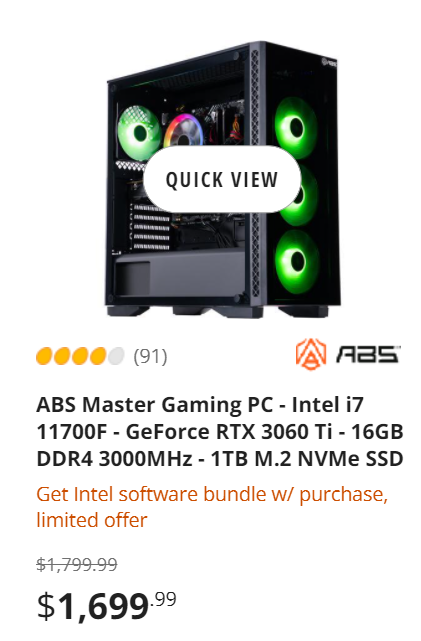Open Quick View for the ABS gaming PC
Viewport: 421px width, 641px height.
222,179
